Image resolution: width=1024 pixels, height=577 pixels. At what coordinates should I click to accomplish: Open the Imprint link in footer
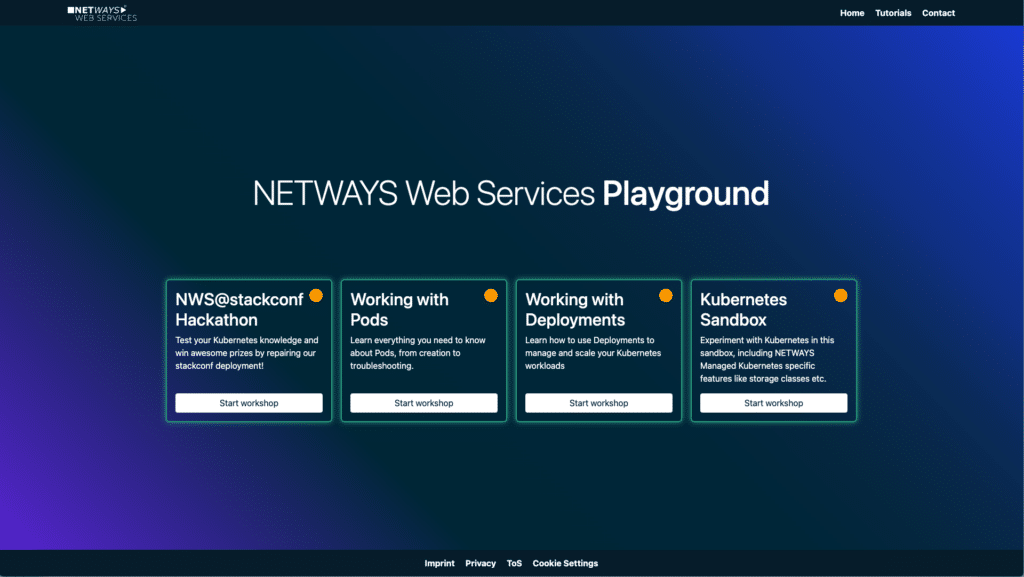pos(439,563)
